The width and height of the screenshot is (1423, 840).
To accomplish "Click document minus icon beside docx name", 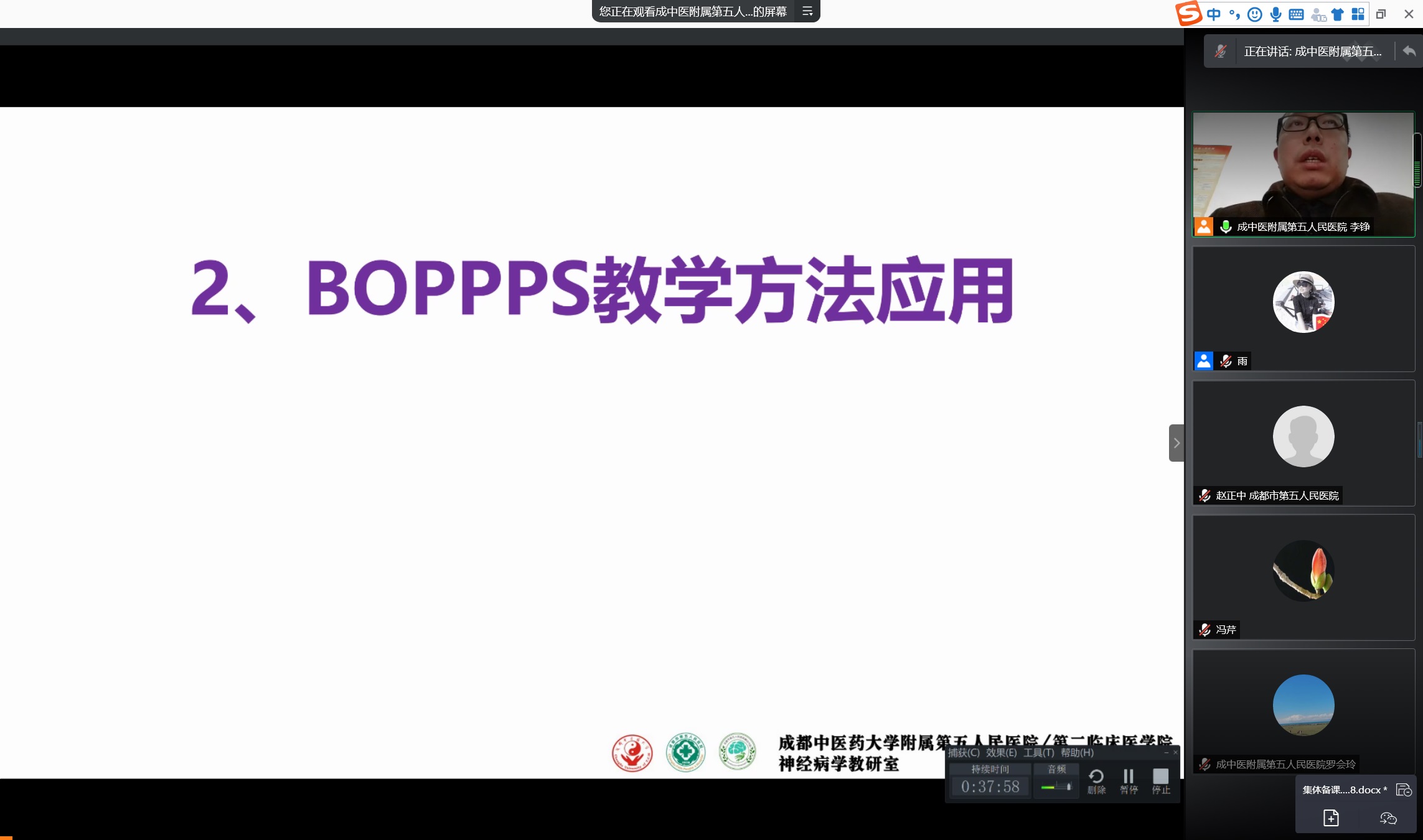I will tap(1404, 790).
